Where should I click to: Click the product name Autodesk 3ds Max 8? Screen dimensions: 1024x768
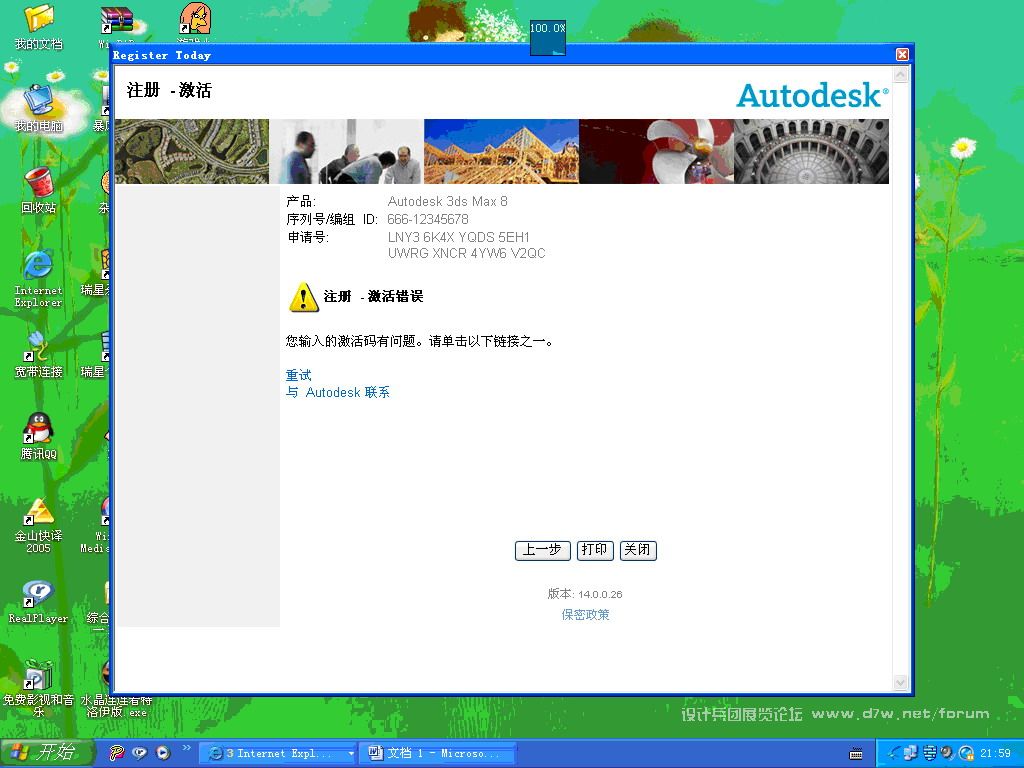[447, 201]
